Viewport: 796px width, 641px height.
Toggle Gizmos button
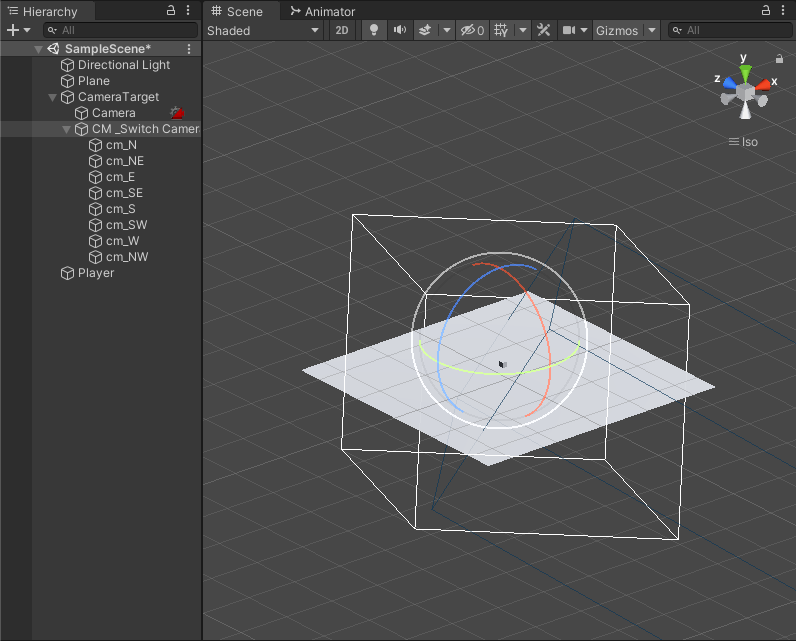click(617, 30)
